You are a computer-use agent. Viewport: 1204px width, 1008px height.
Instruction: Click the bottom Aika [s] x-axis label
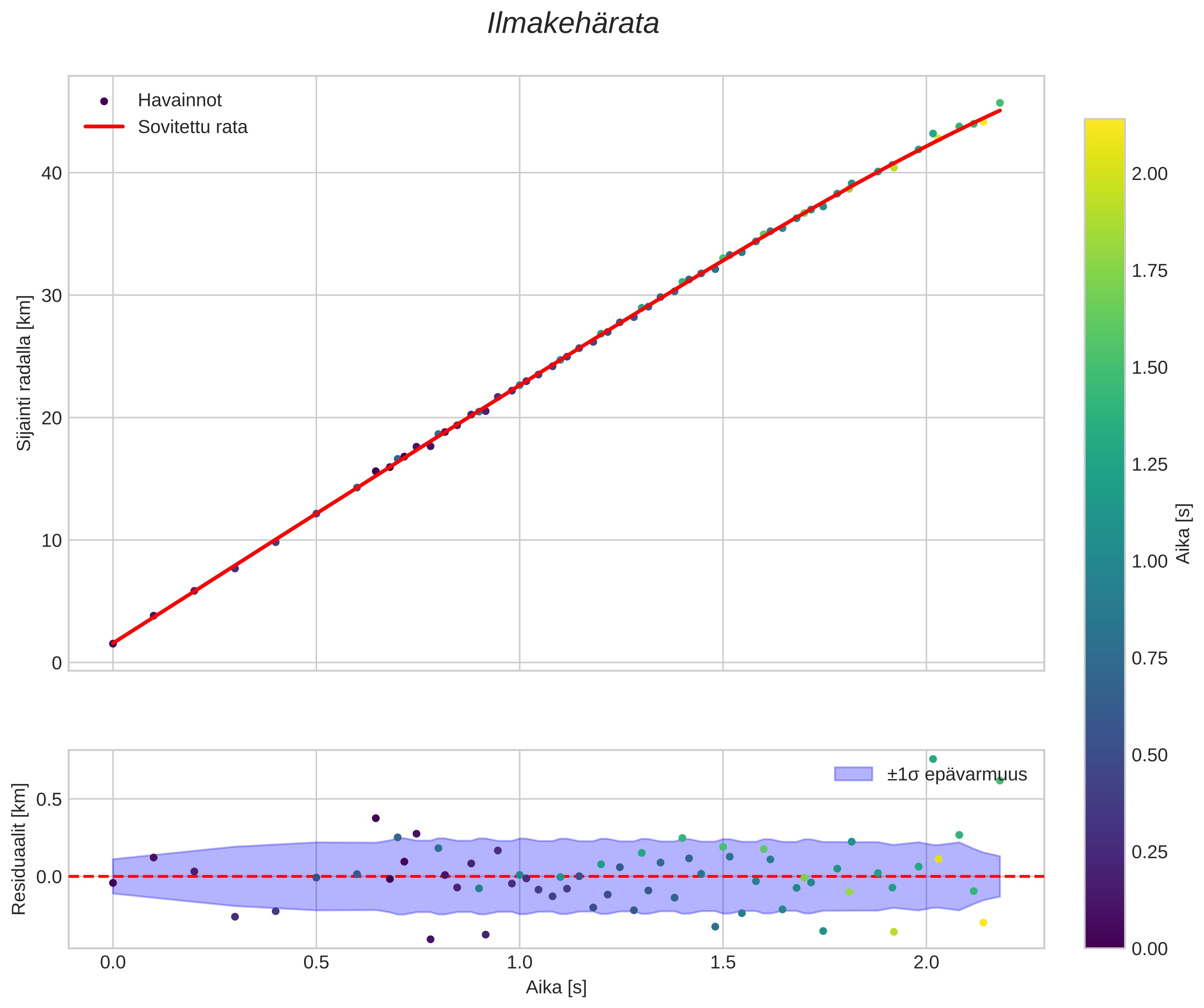[x=556, y=987]
